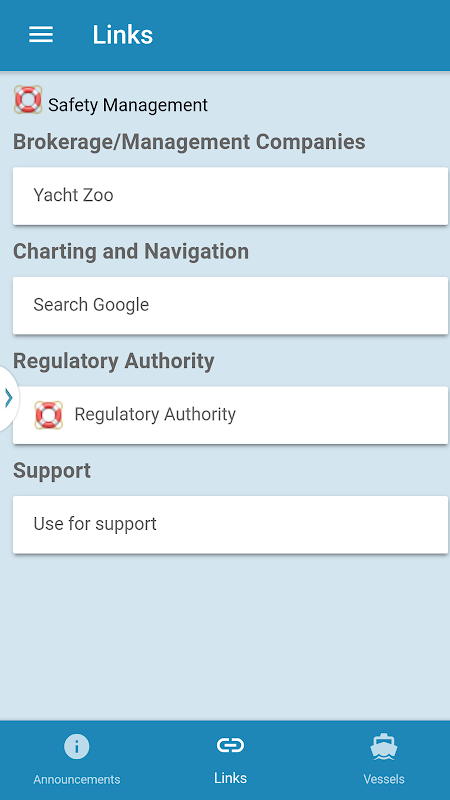Click the Links page title

tap(122, 35)
